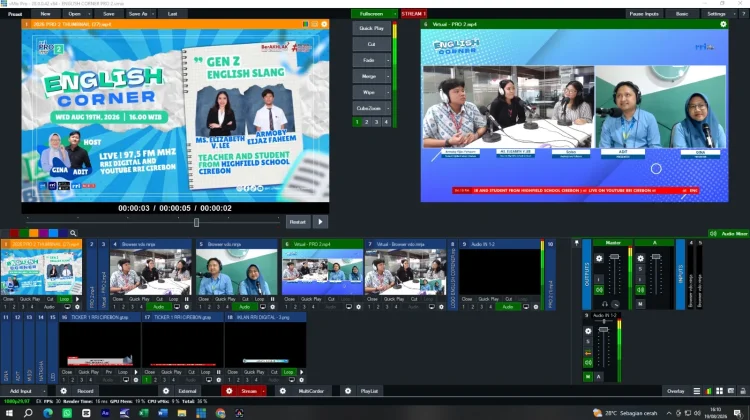Expand the Merge transition dropdown arrow

(388, 76)
